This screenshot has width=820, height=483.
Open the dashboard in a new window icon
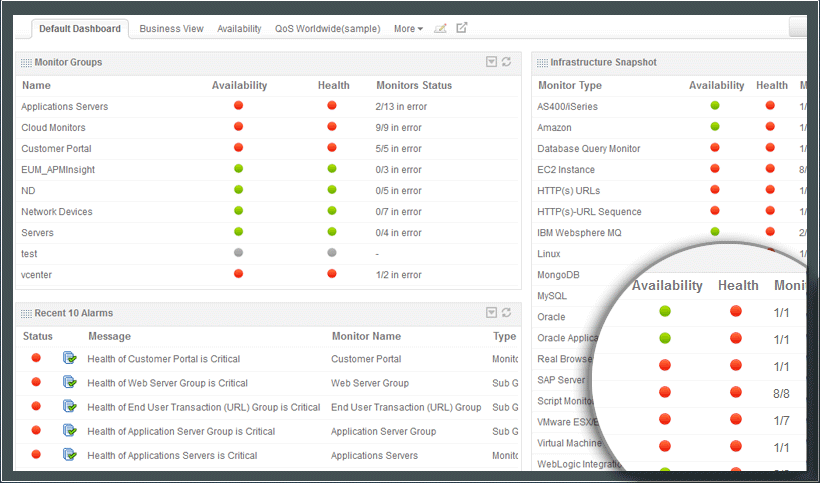(461, 28)
